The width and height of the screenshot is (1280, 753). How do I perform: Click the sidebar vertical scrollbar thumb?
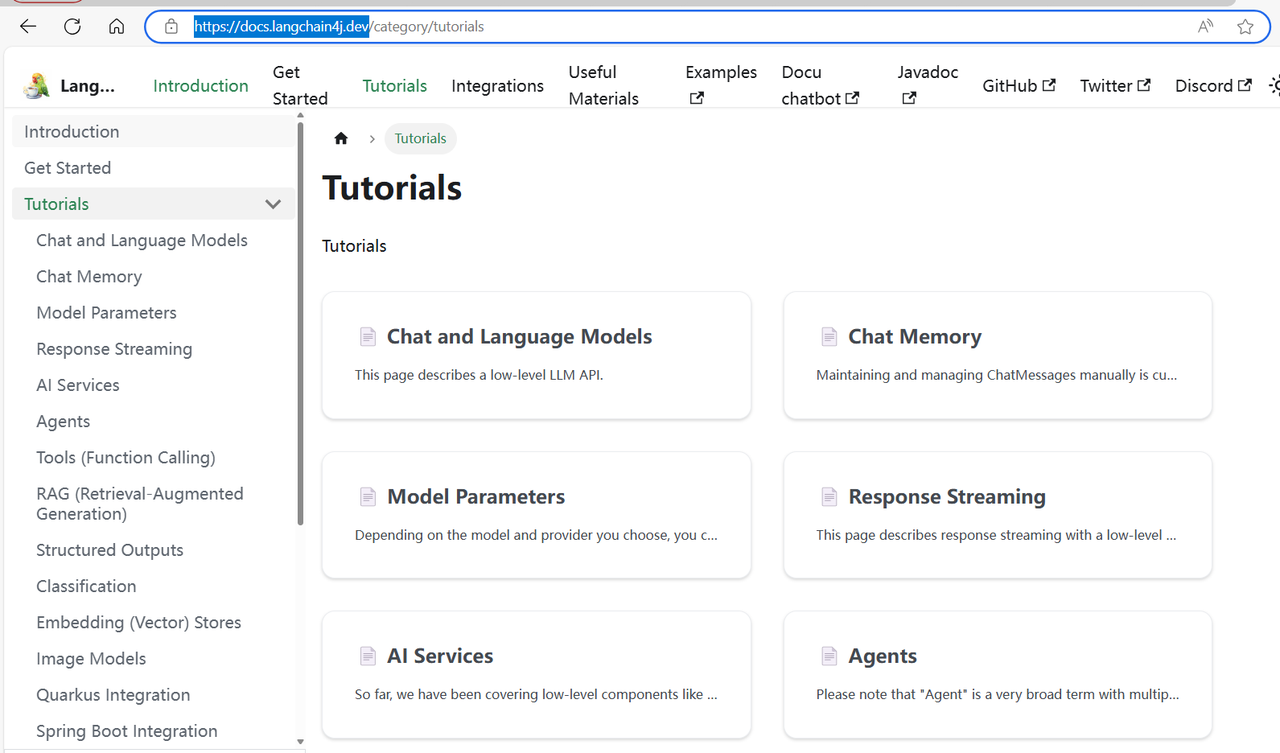300,322
